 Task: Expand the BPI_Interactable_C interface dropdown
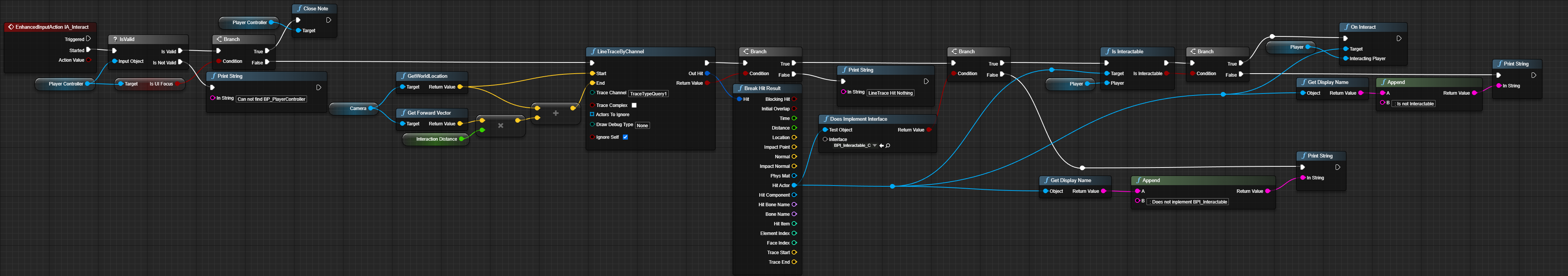point(875,146)
